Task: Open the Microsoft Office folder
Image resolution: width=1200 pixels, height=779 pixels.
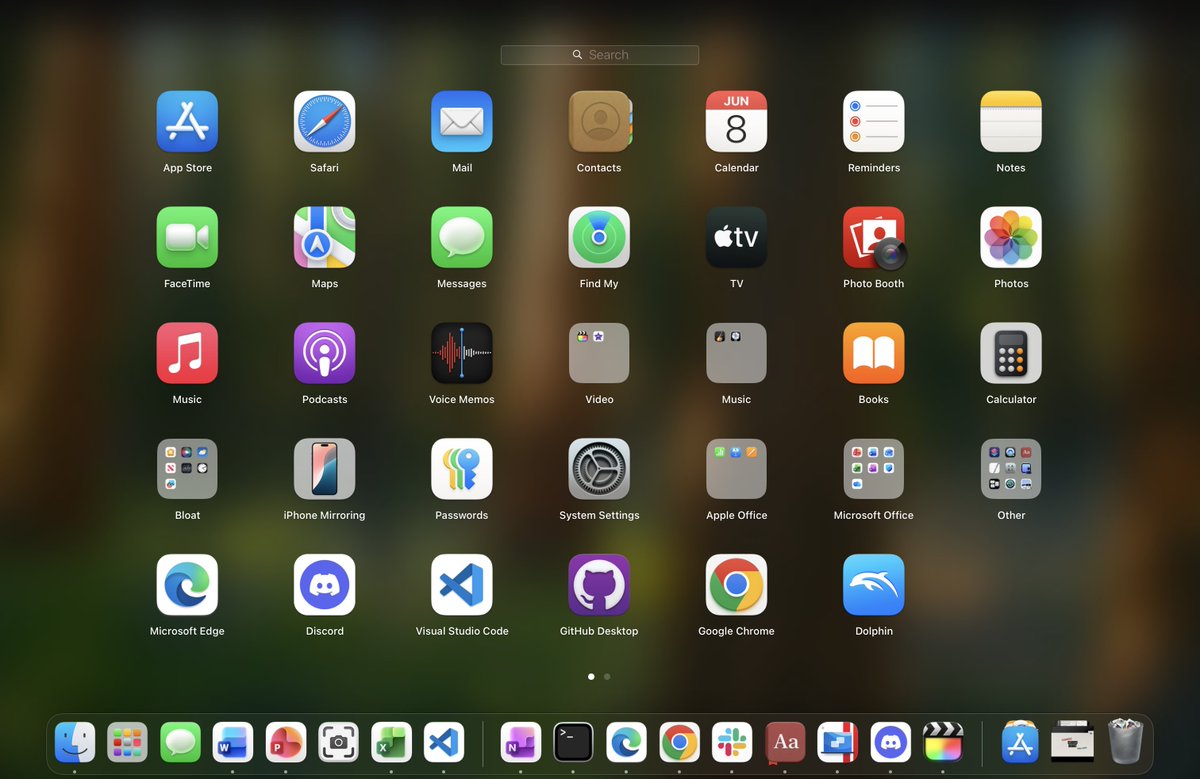Action: point(873,469)
